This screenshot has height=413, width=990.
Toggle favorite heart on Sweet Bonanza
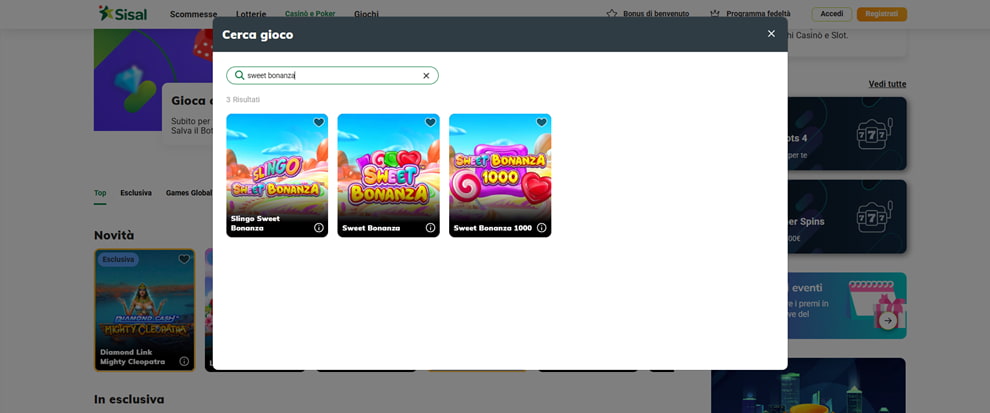tap(430, 123)
